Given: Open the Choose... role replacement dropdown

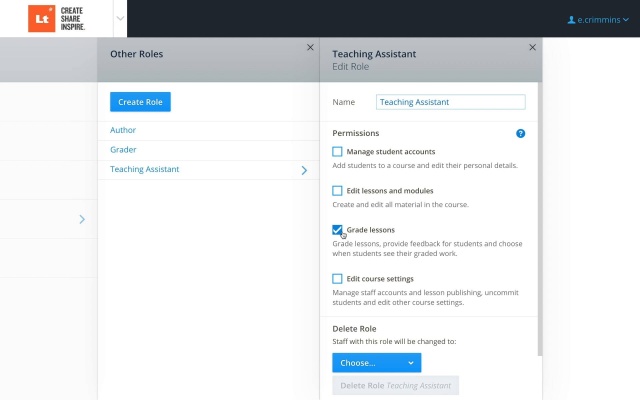Looking at the screenshot, I should click(x=376, y=362).
